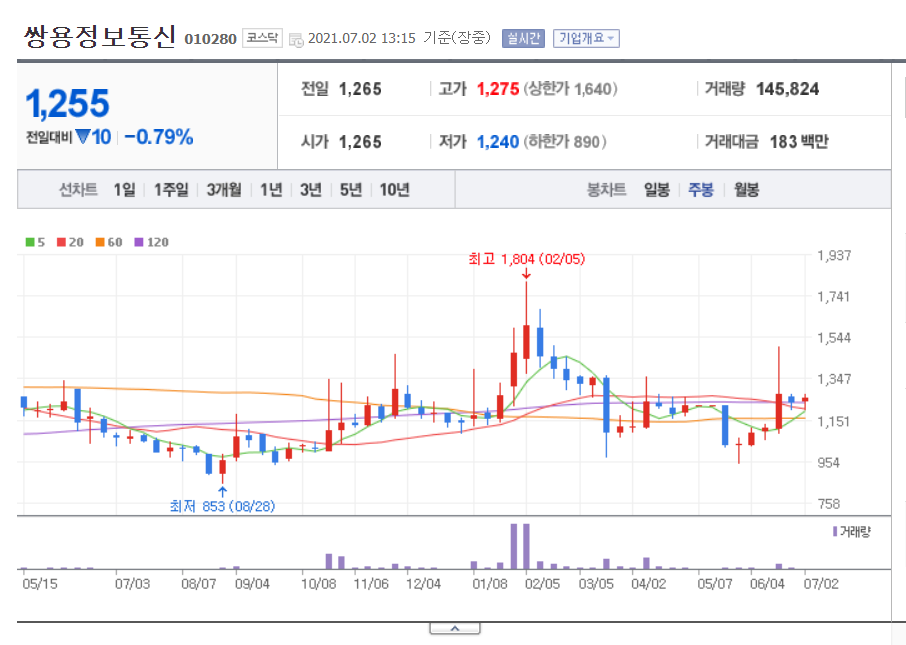Screen dimensions: 906x645
Task: Select the 10년 chart period
Action: tap(395, 190)
